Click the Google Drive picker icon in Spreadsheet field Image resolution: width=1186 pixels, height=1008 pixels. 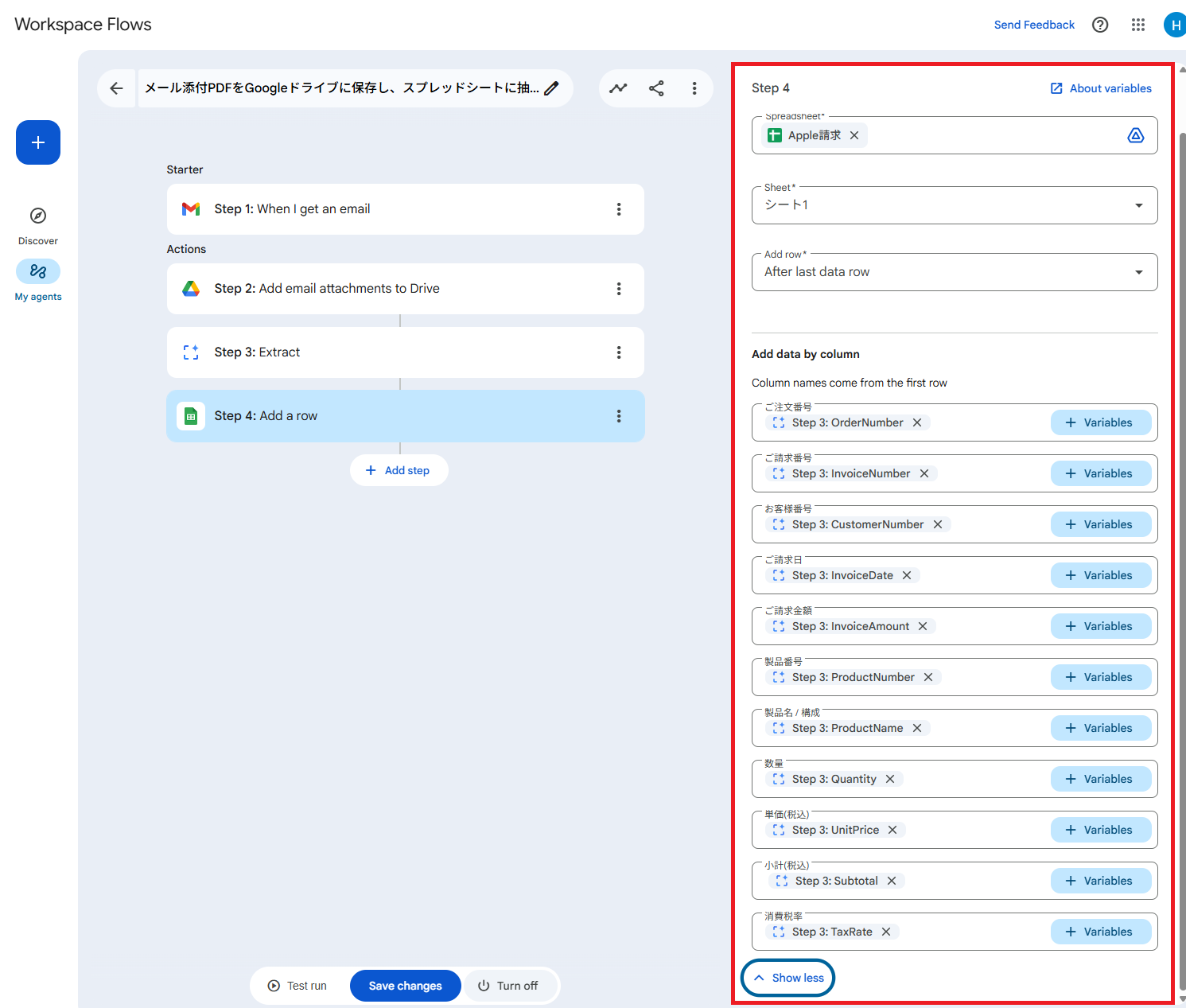tap(1136, 135)
